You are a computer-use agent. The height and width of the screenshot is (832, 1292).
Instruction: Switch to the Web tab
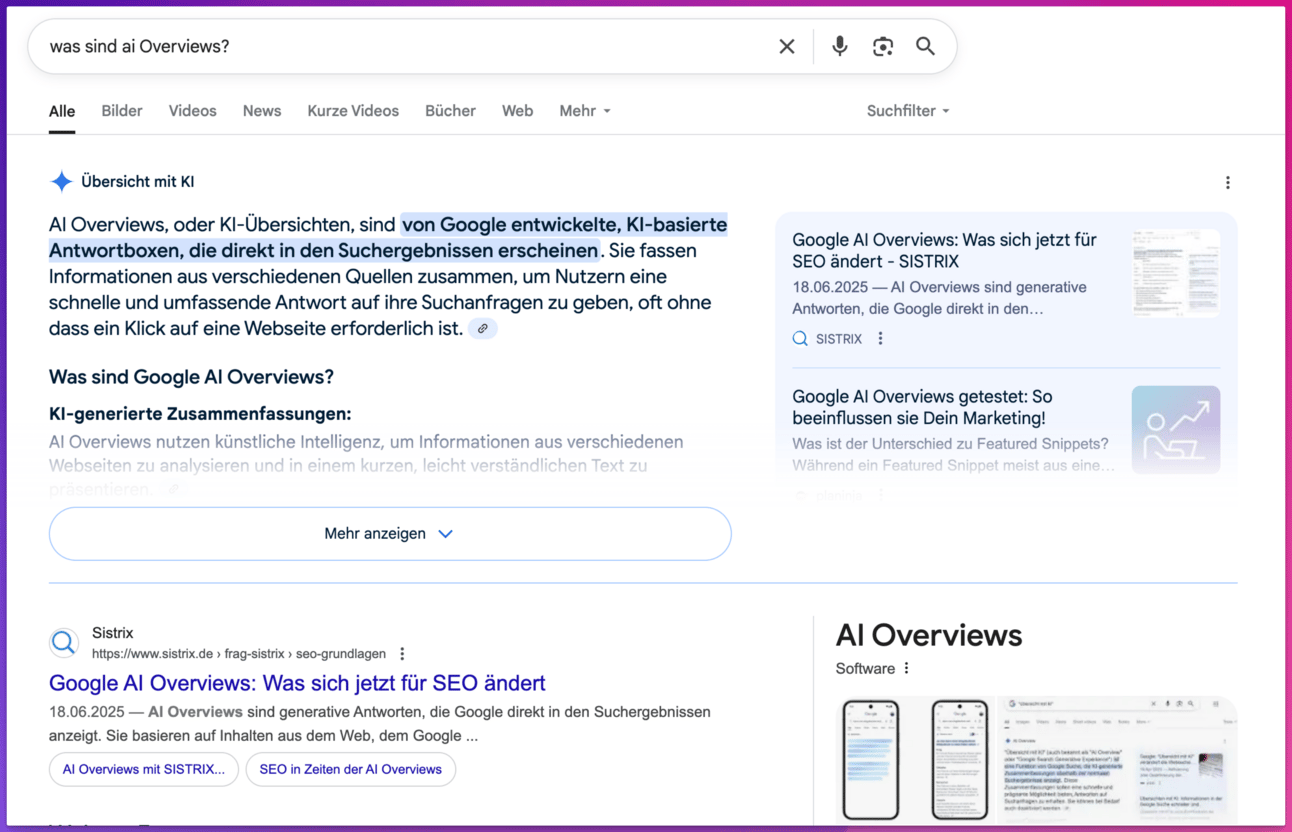517,111
